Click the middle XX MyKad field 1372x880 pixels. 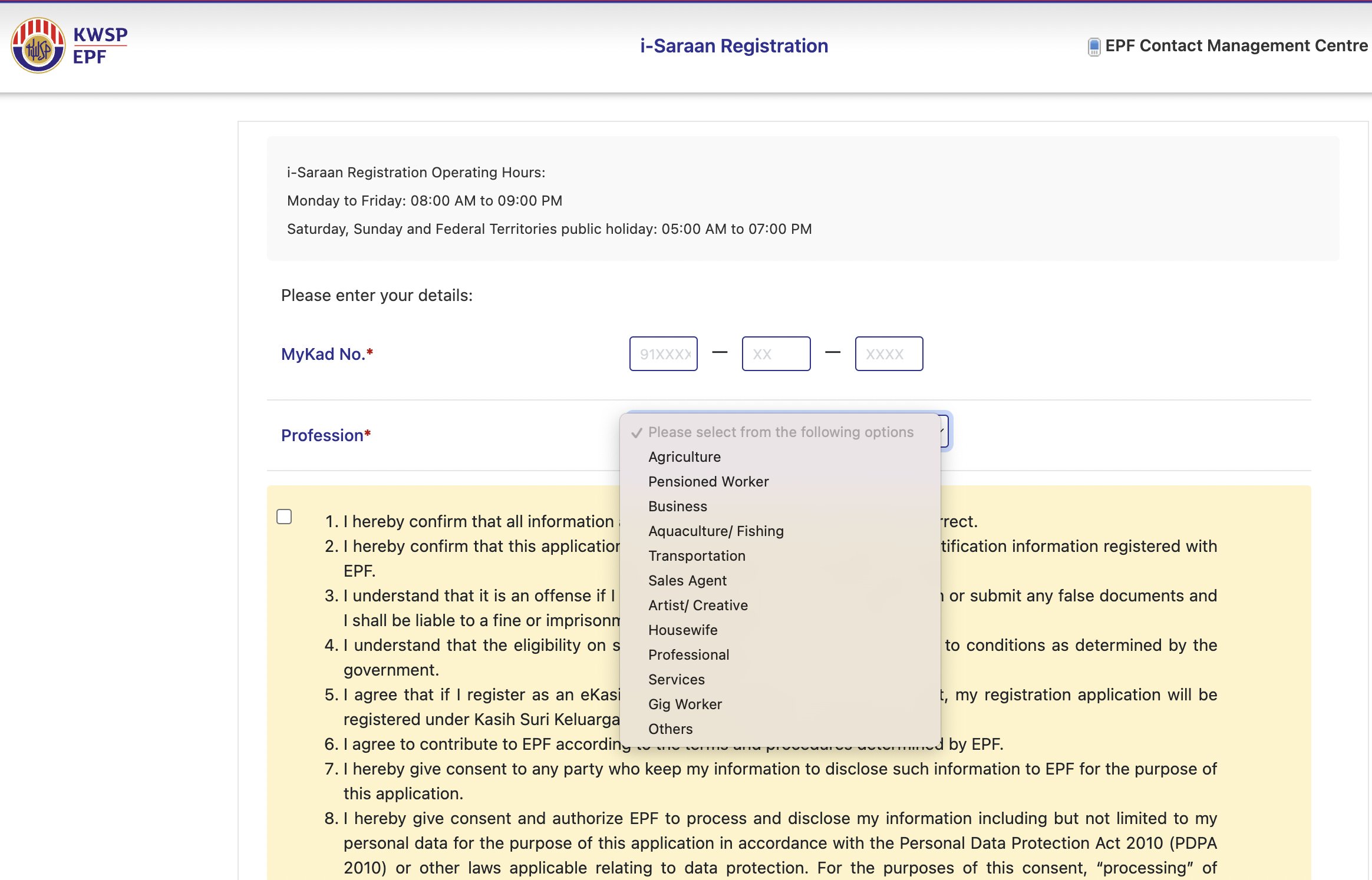click(776, 354)
